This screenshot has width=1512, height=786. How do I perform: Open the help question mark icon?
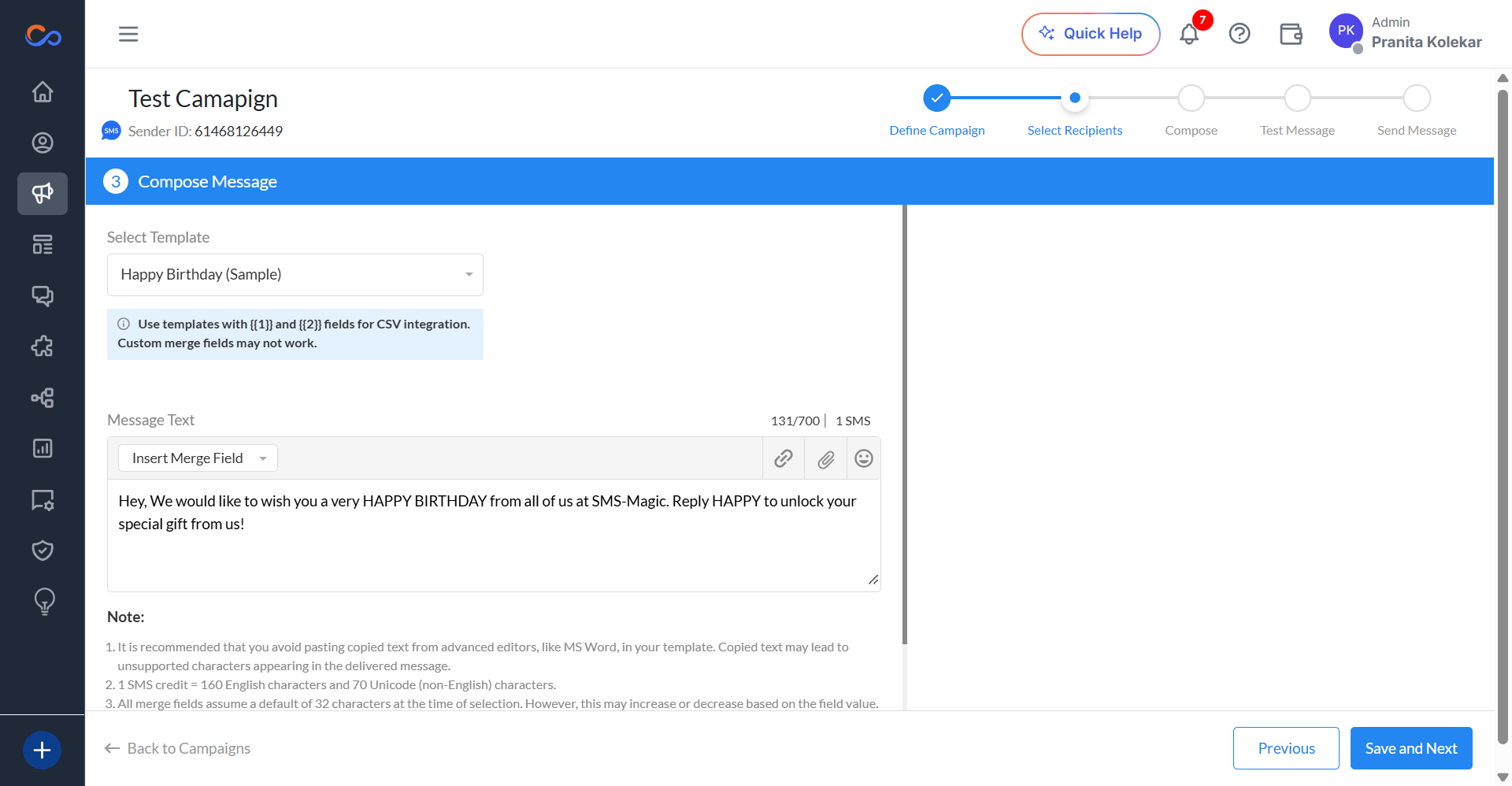pos(1240,34)
